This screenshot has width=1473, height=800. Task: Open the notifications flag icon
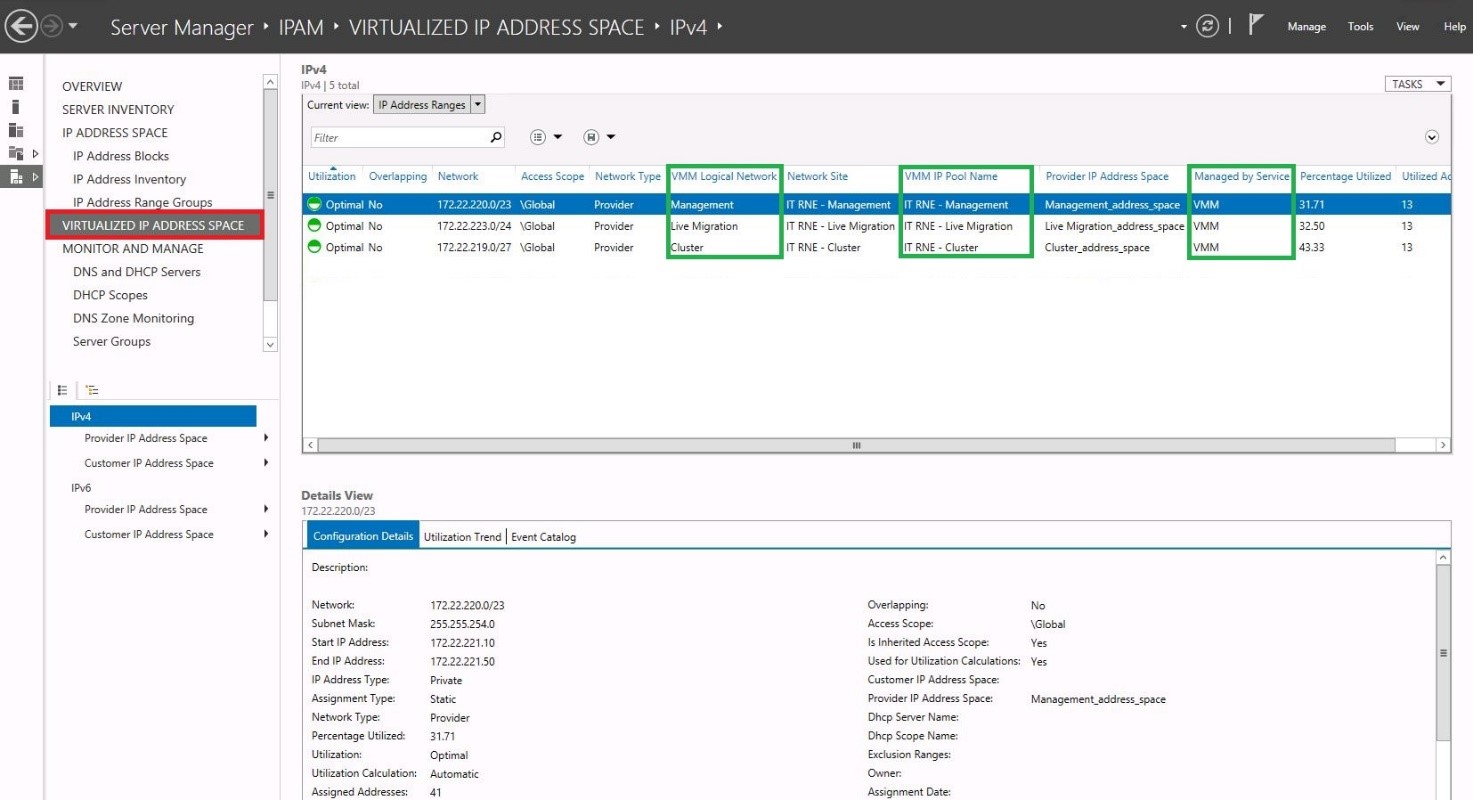[x=1253, y=24]
